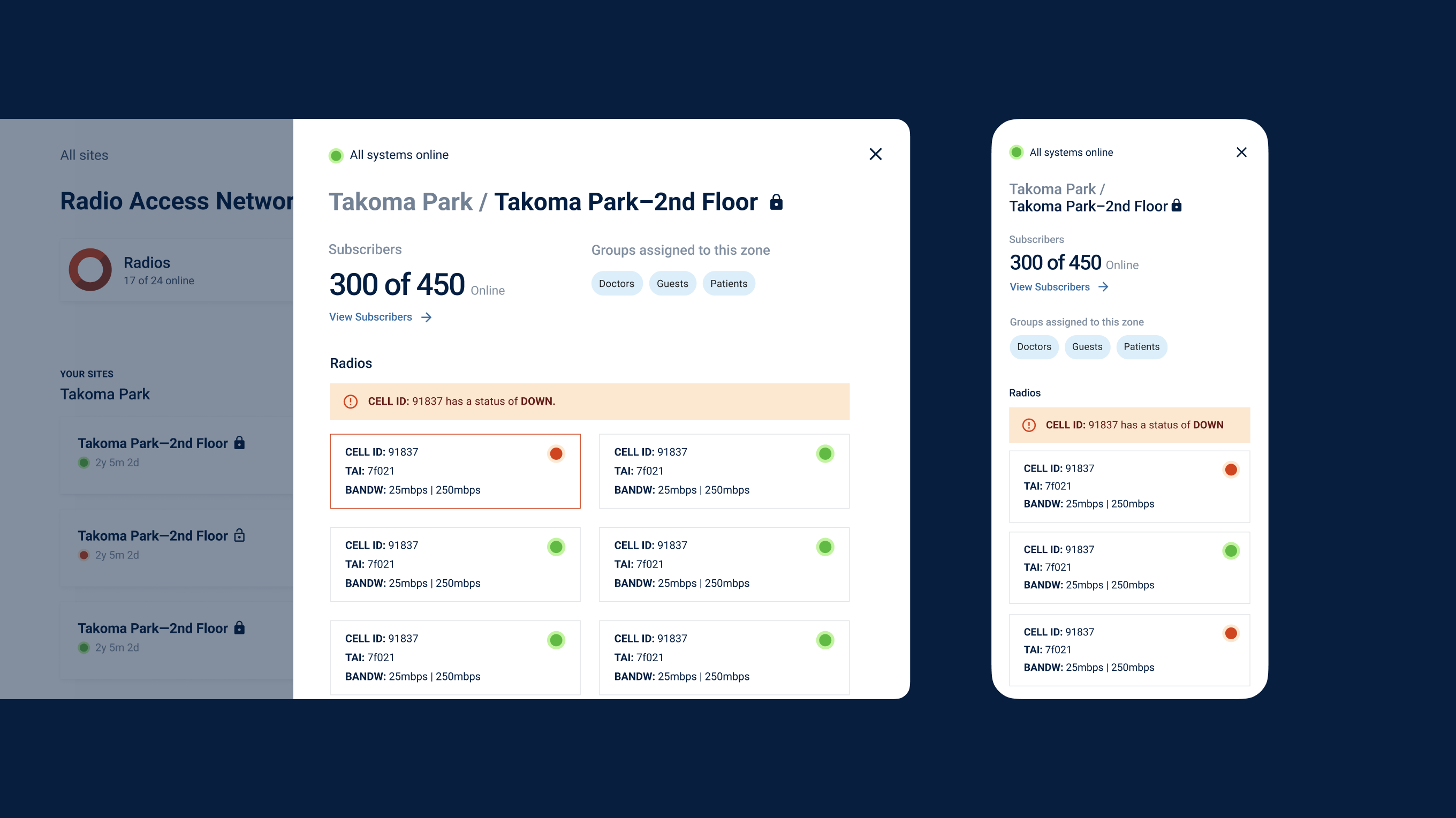Click the green 'All systems online' status icon
The height and width of the screenshot is (818, 1456).
tap(336, 154)
